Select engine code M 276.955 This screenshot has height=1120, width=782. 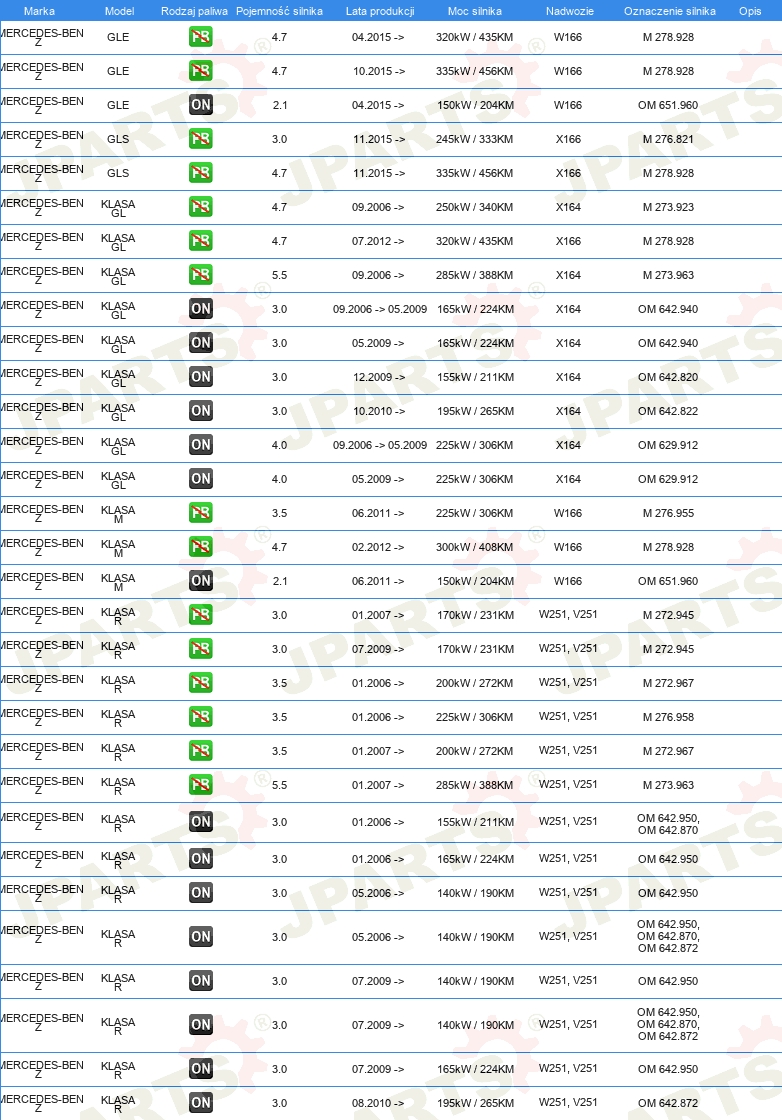(668, 513)
